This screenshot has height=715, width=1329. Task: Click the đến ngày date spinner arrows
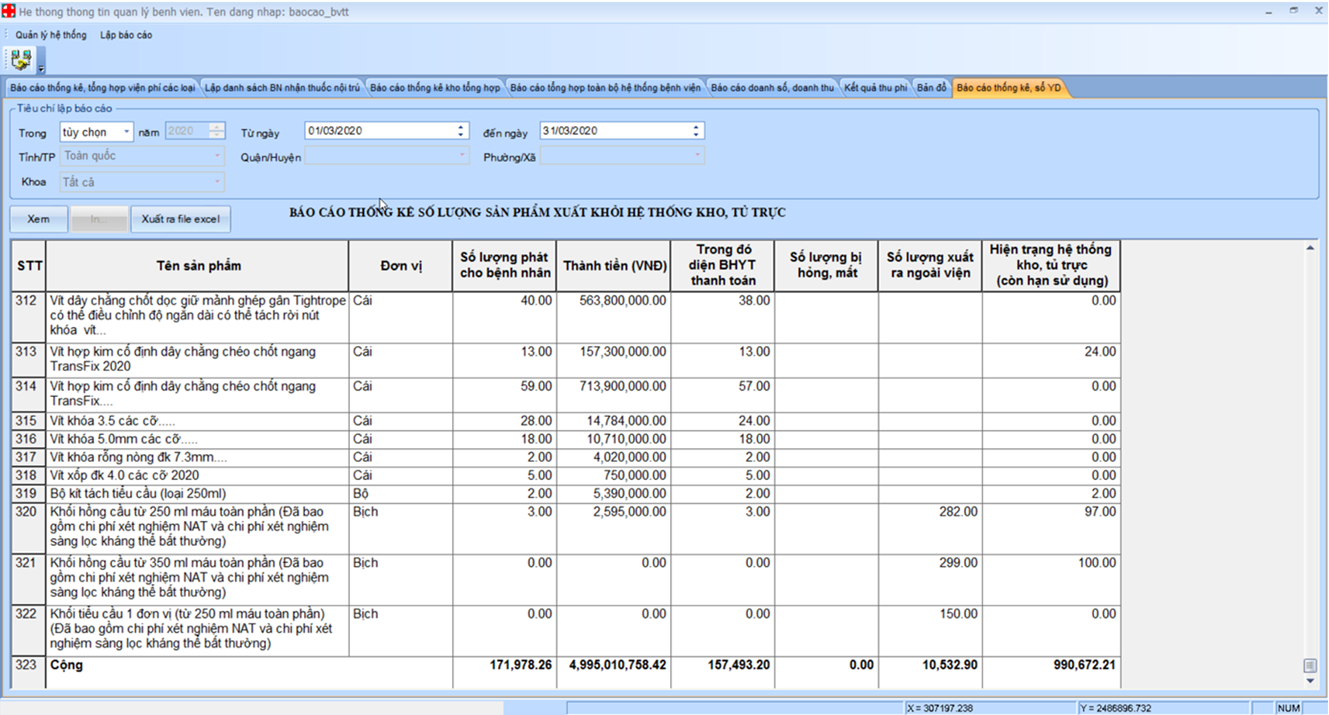point(697,131)
